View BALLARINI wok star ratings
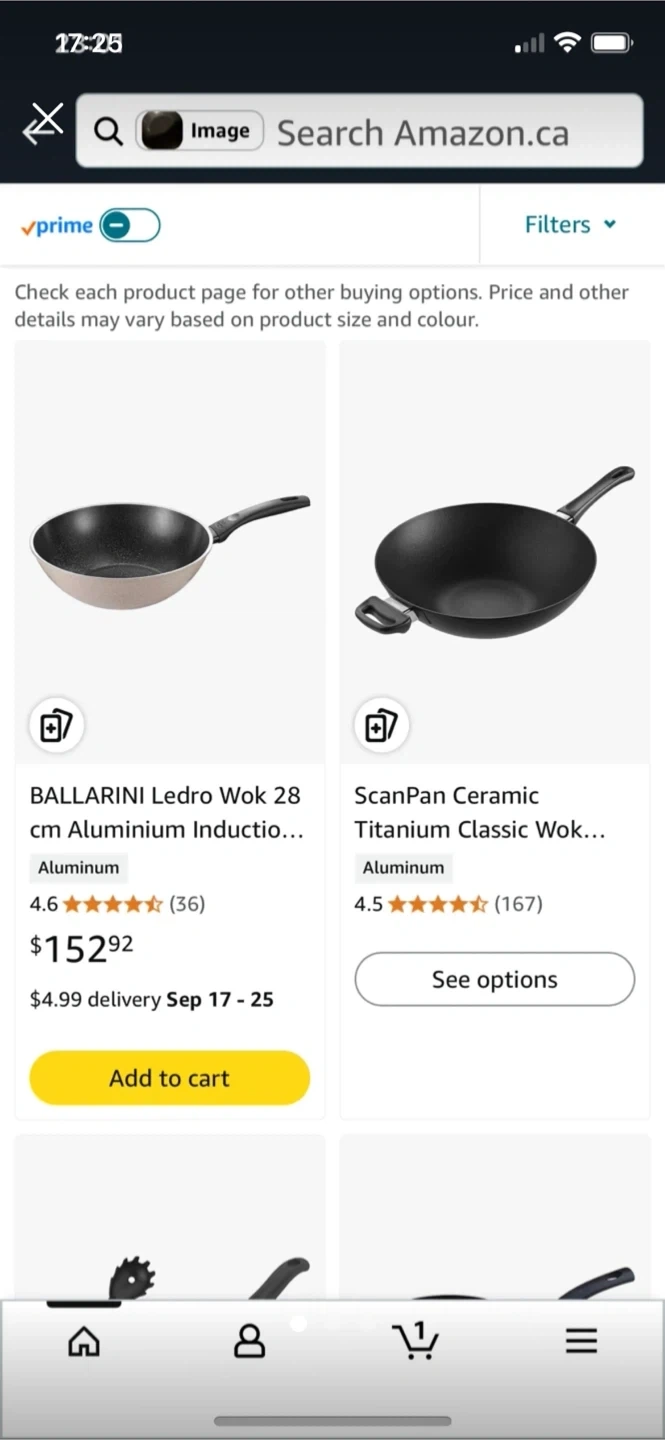Viewport: 665px width, 1440px height. 112,904
